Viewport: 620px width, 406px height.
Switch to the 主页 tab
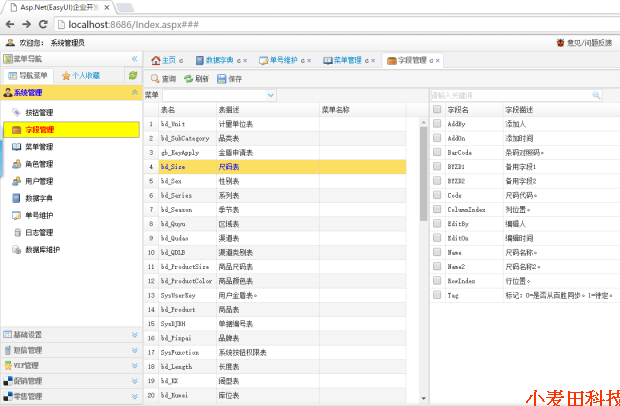click(x=167, y=60)
